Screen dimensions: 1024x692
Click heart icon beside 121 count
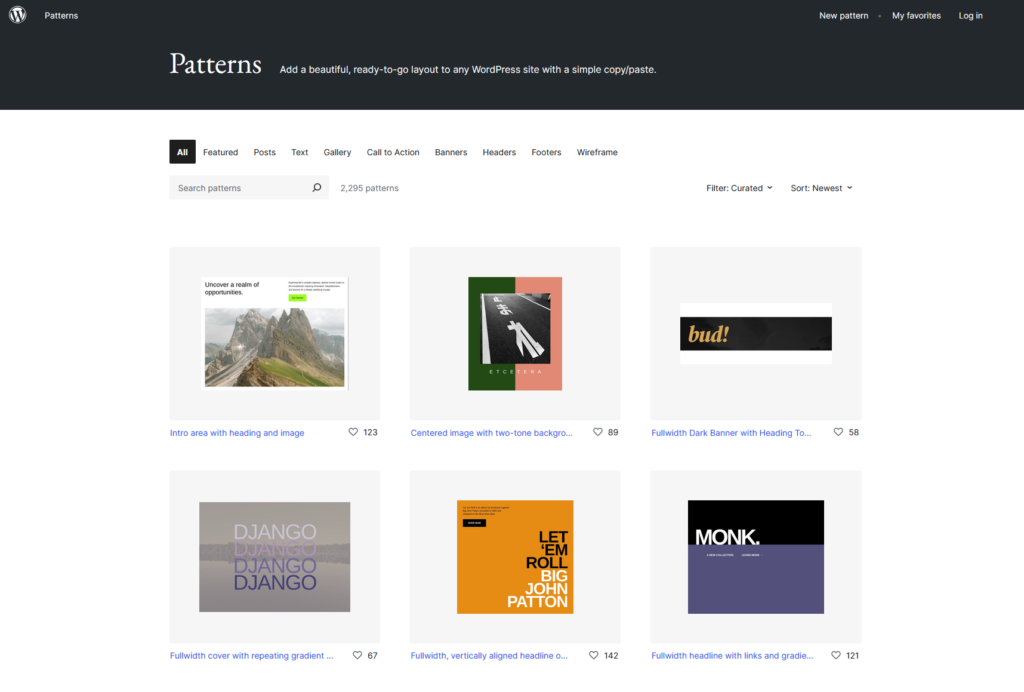836,655
